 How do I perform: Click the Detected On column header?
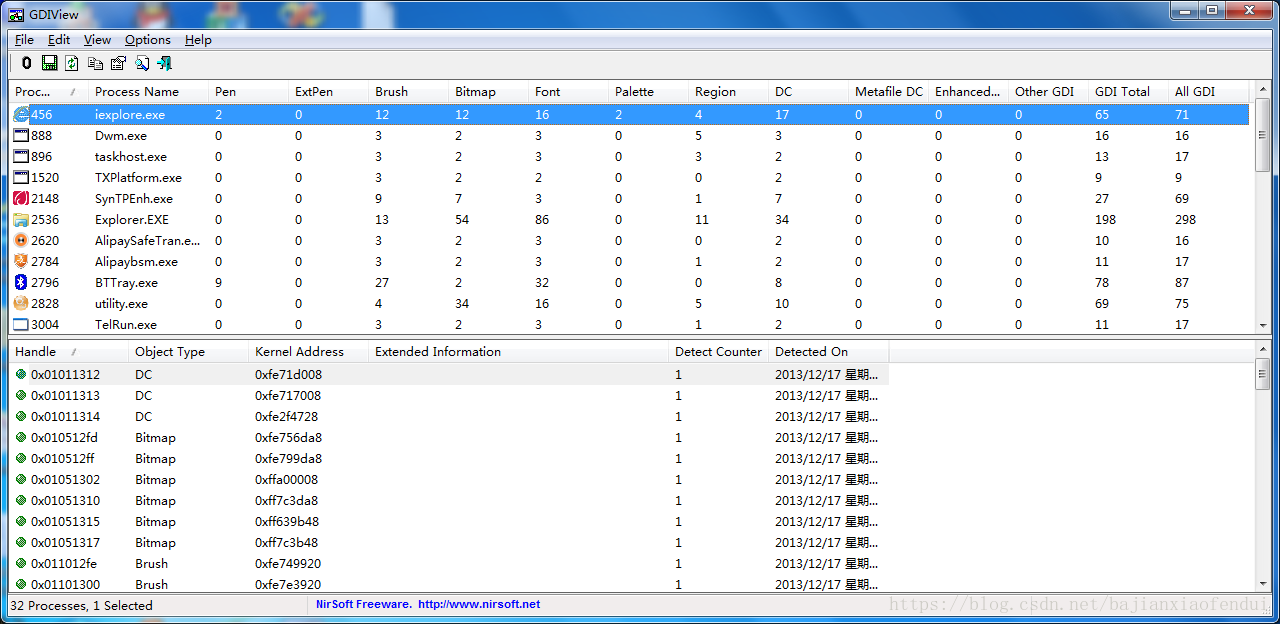[828, 352]
